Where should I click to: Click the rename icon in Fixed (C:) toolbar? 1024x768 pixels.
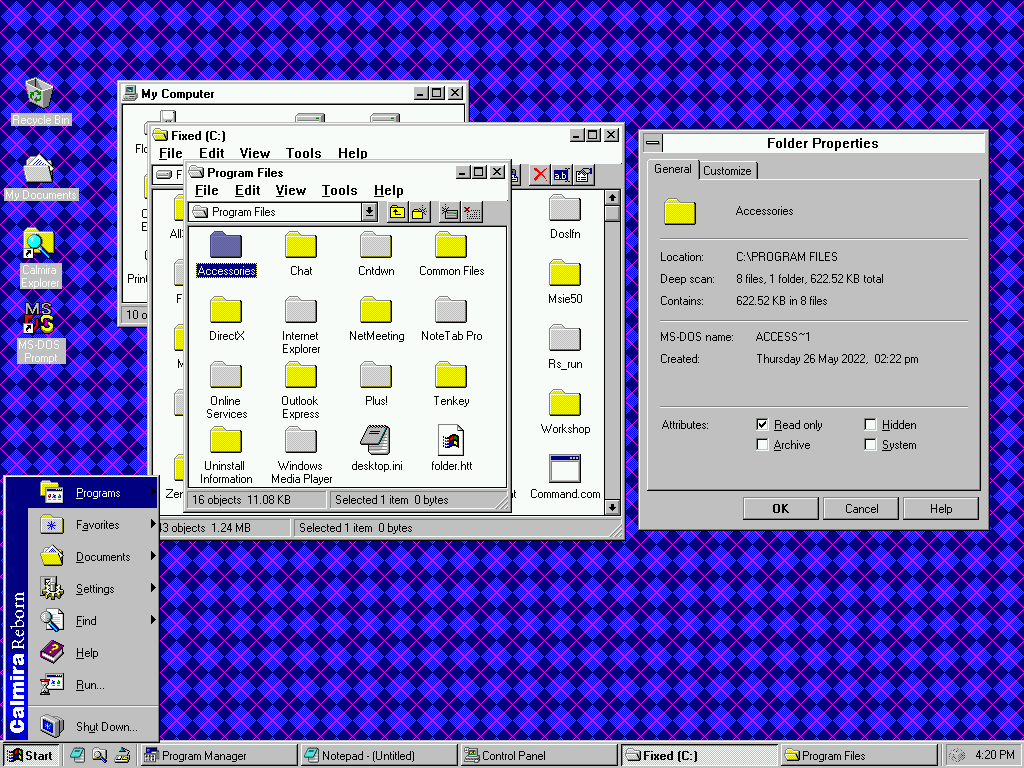(x=562, y=175)
